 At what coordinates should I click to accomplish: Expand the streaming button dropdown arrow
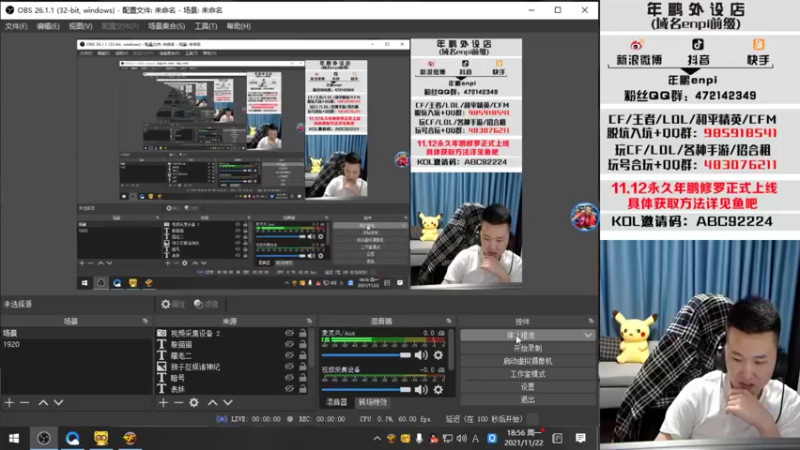point(588,335)
